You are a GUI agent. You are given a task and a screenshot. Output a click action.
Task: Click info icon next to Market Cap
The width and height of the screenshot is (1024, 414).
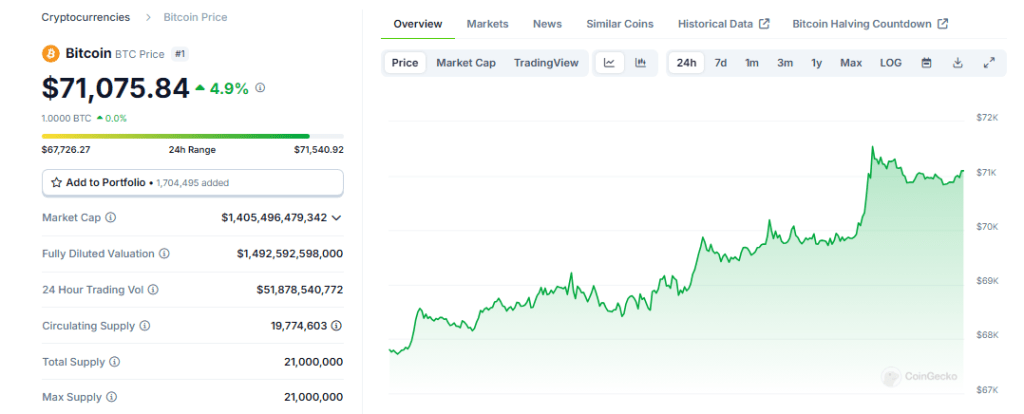[x=110, y=217]
